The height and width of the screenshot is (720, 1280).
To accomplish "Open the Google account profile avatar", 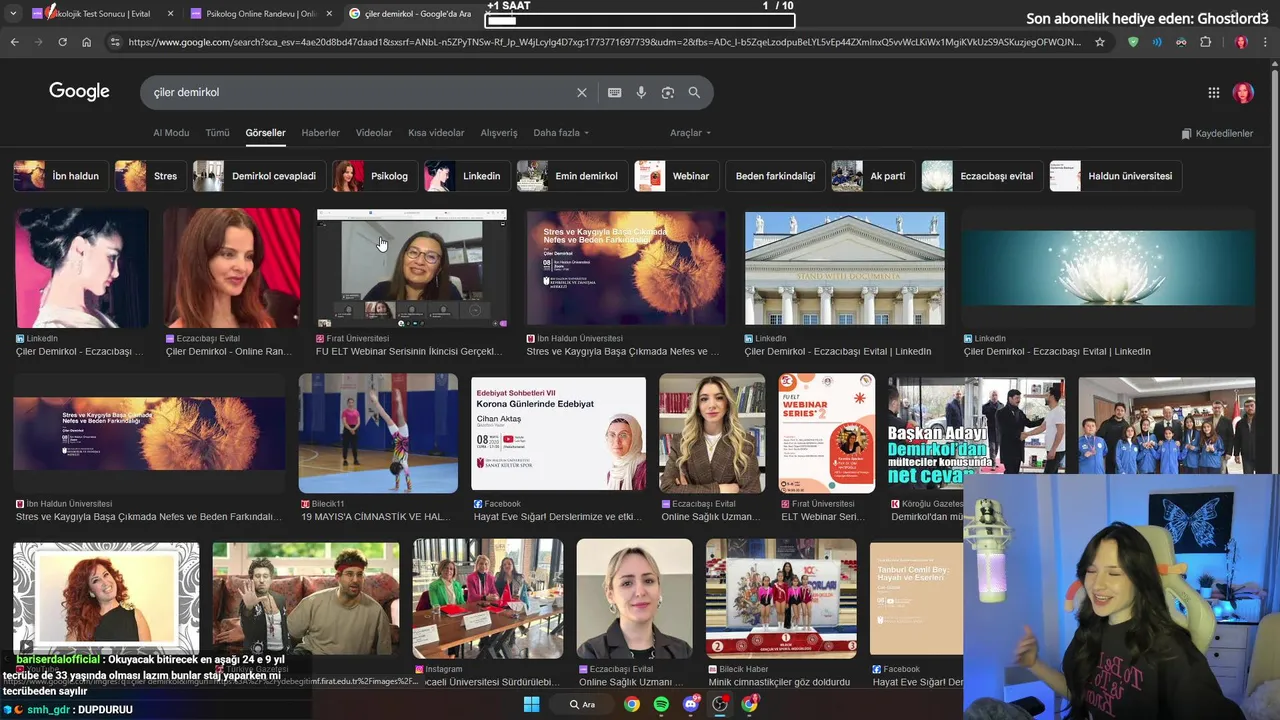I will [x=1243, y=93].
